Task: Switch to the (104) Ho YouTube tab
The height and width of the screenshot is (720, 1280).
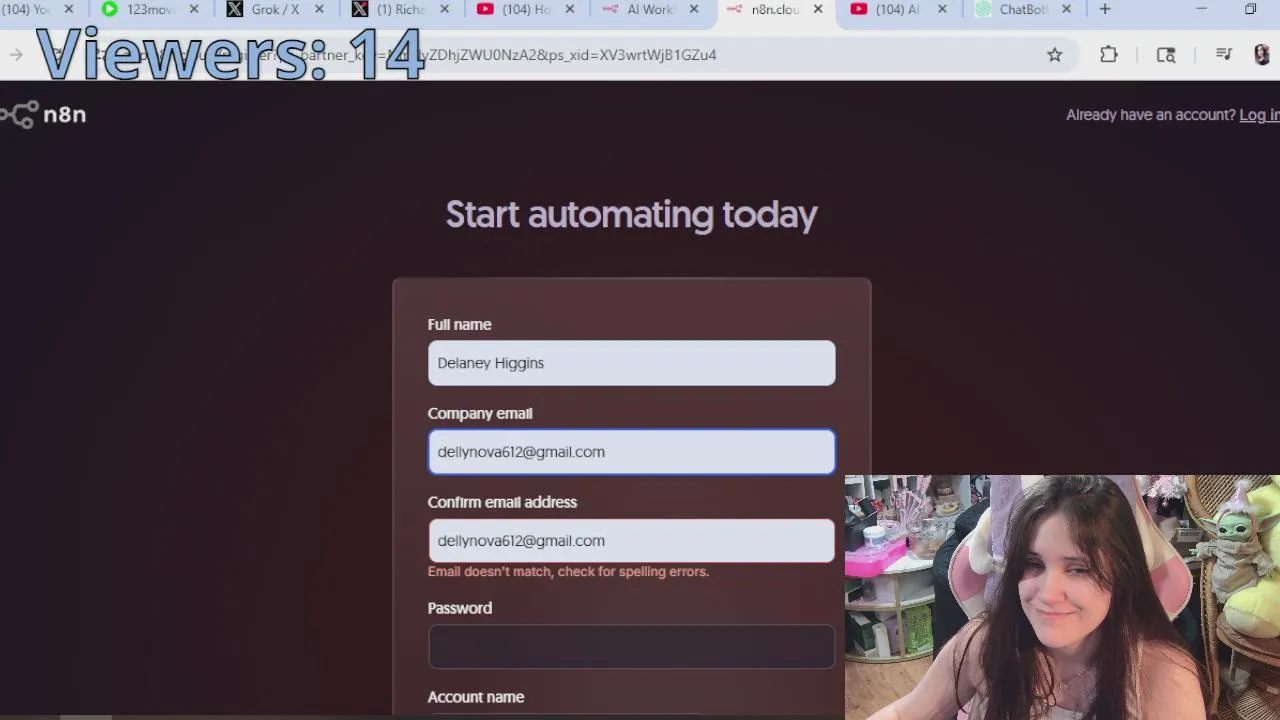Action: point(516,9)
